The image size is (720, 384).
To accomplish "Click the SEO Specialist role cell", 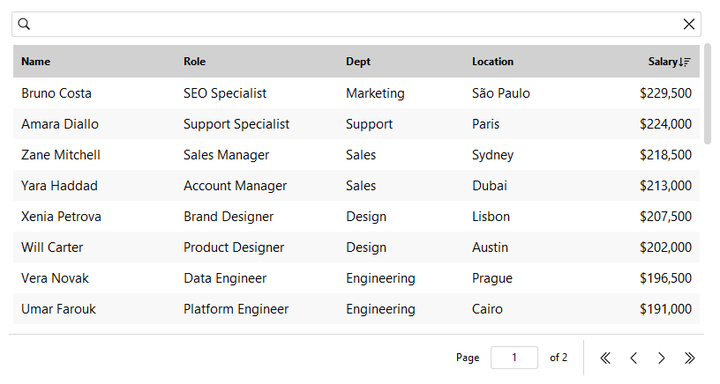I will pyautogui.click(x=225, y=93).
